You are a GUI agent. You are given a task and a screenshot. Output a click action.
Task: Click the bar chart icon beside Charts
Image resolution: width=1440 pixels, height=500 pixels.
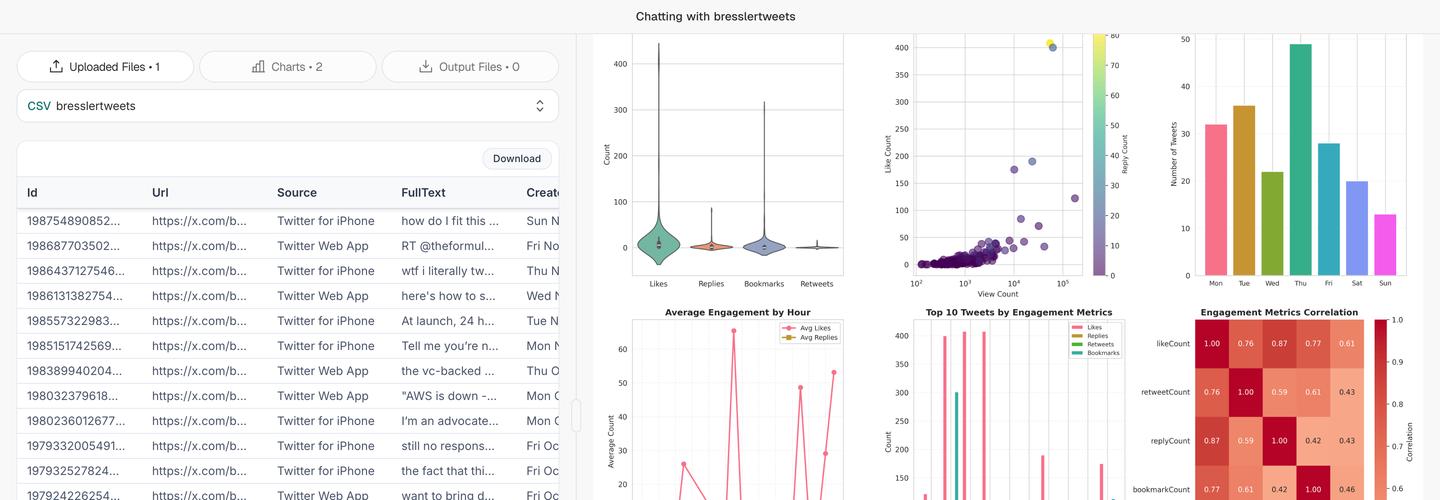point(259,67)
